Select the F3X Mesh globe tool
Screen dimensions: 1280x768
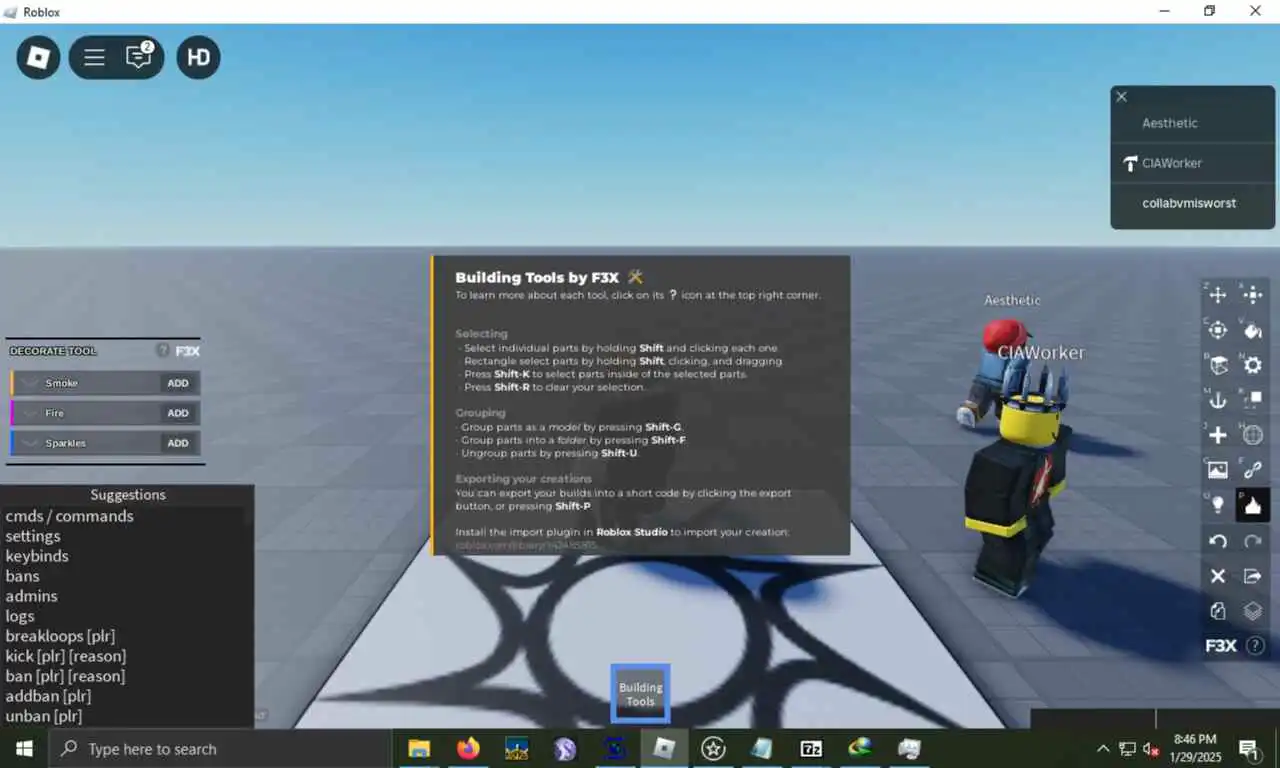tap(1252, 435)
